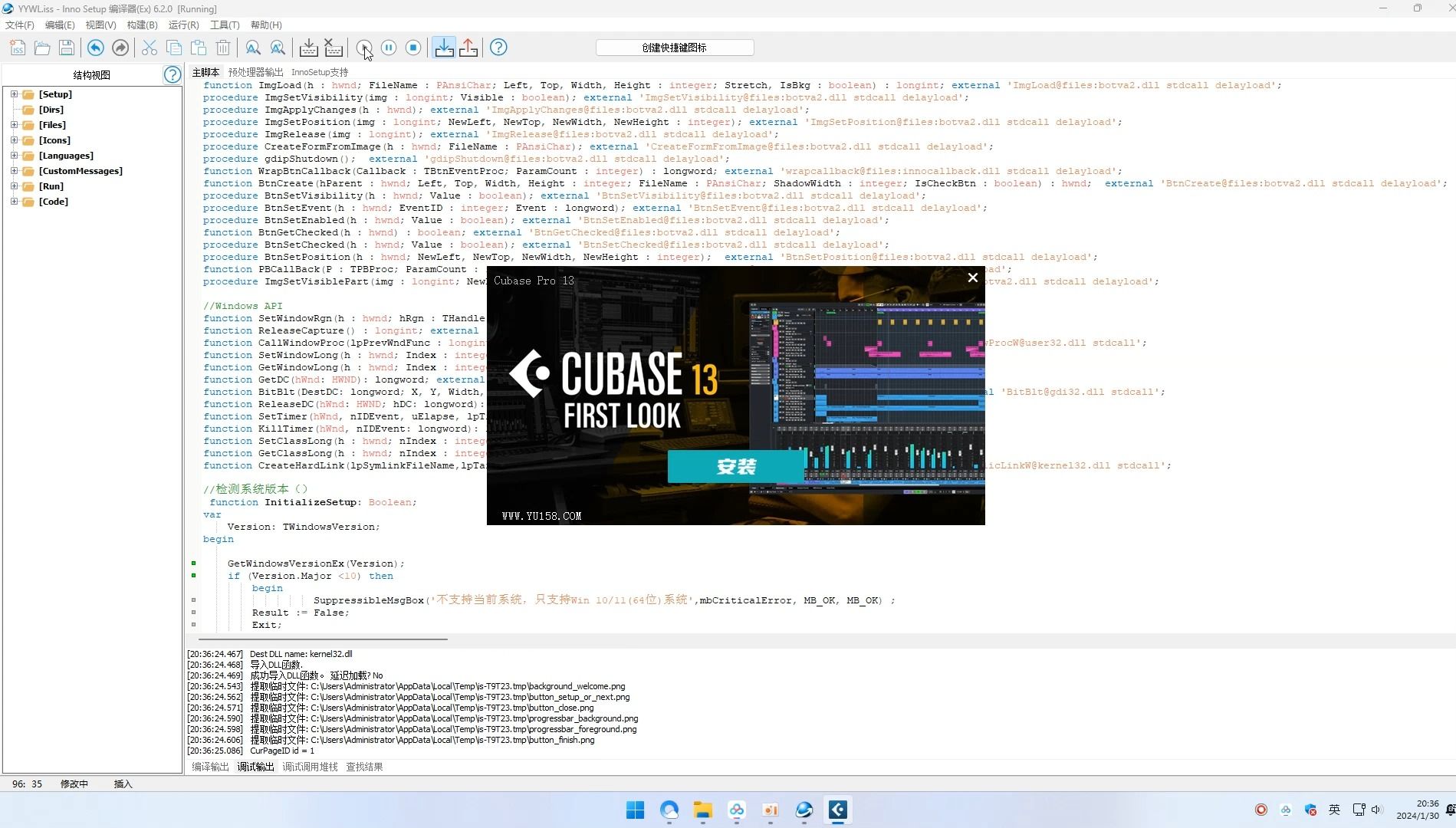1456x828 pixels.
Task: Open a script with the folder icon
Action: pyautogui.click(x=42, y=48)
